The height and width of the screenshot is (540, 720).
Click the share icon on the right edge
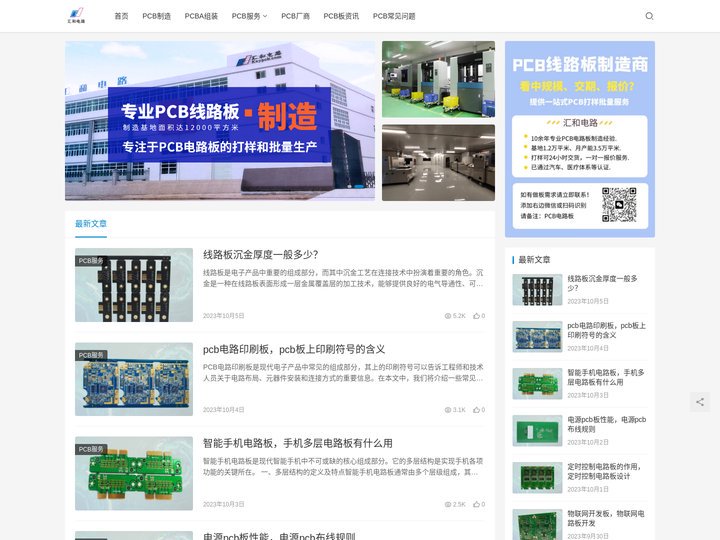pyautogui.click(x=700, y=402)
